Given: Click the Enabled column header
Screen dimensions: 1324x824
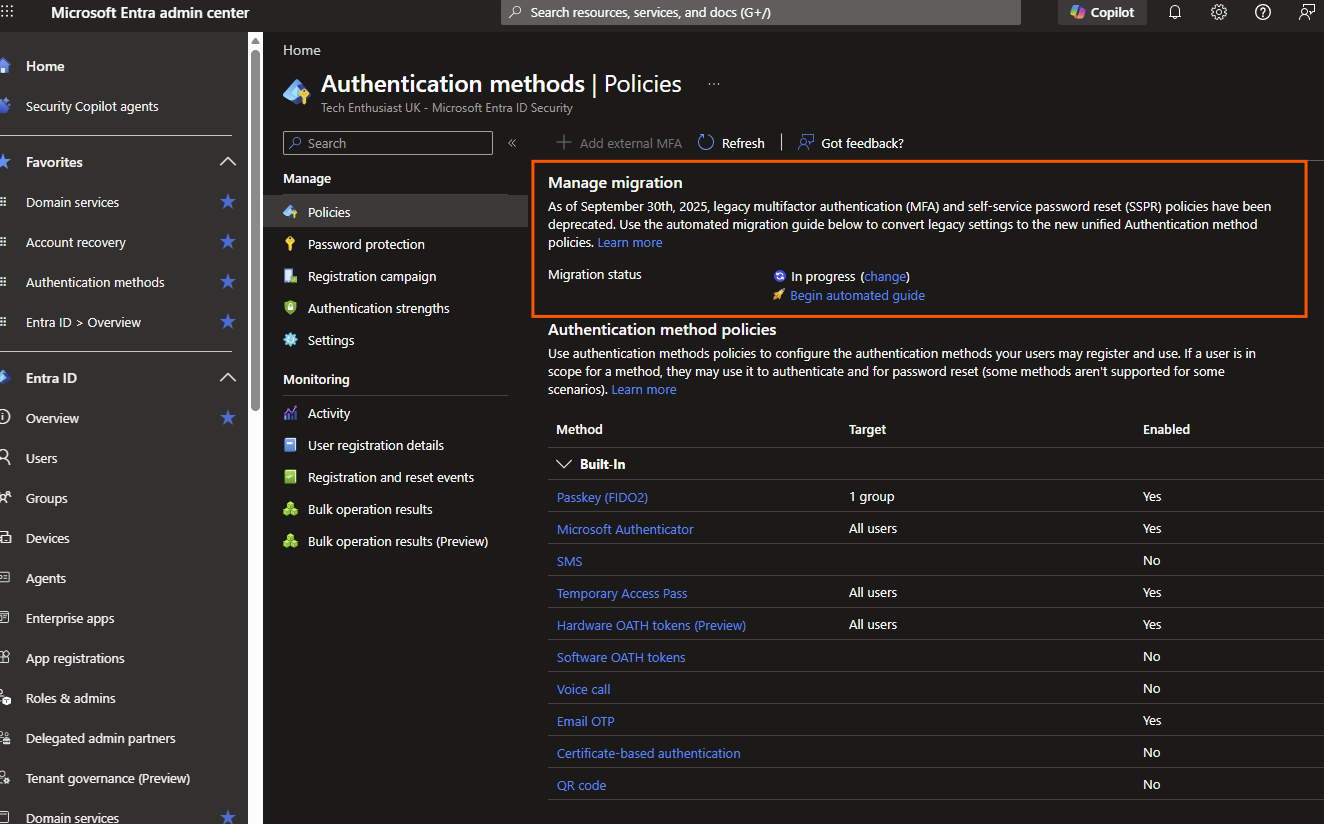Looking at the screenshot, I should coord(1166,429).
